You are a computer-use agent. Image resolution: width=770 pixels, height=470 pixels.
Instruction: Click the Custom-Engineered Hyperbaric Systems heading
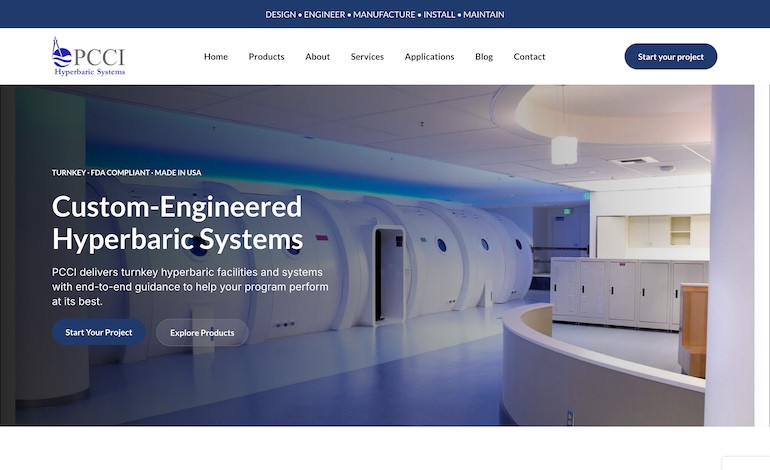tap(177, 223)
